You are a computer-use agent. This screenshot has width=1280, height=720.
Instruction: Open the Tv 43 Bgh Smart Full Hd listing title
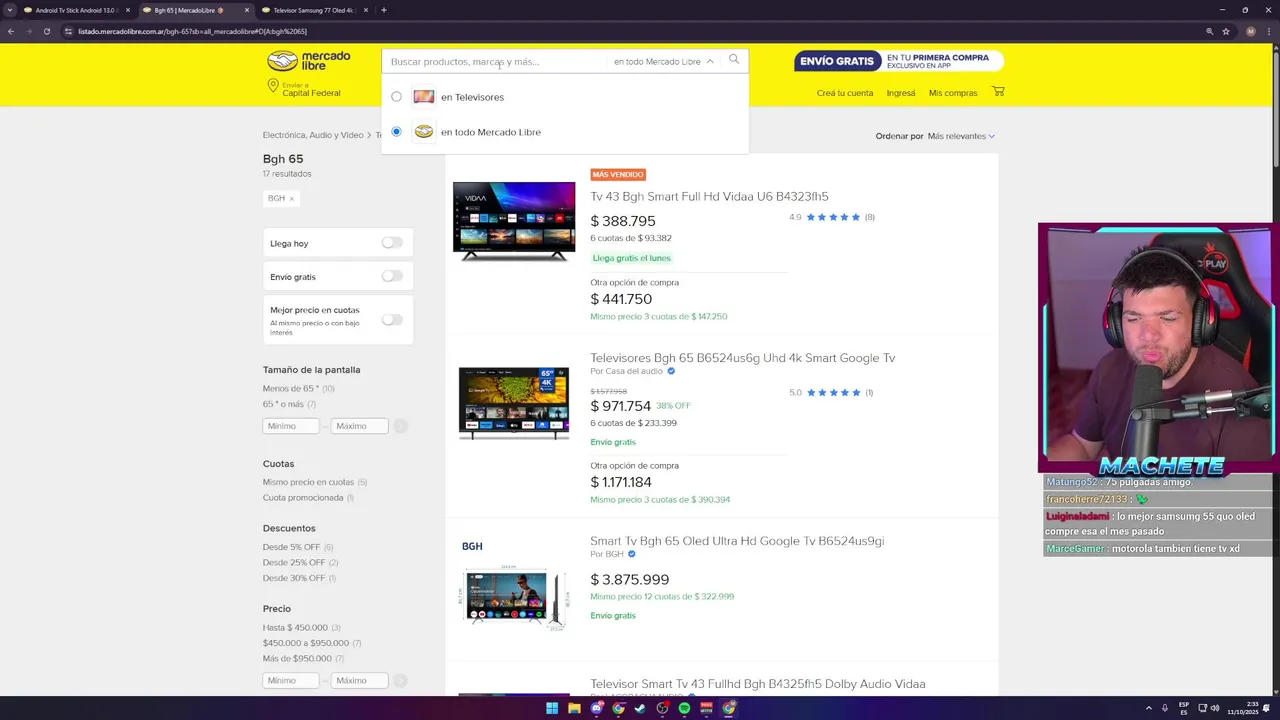(709, 196)
